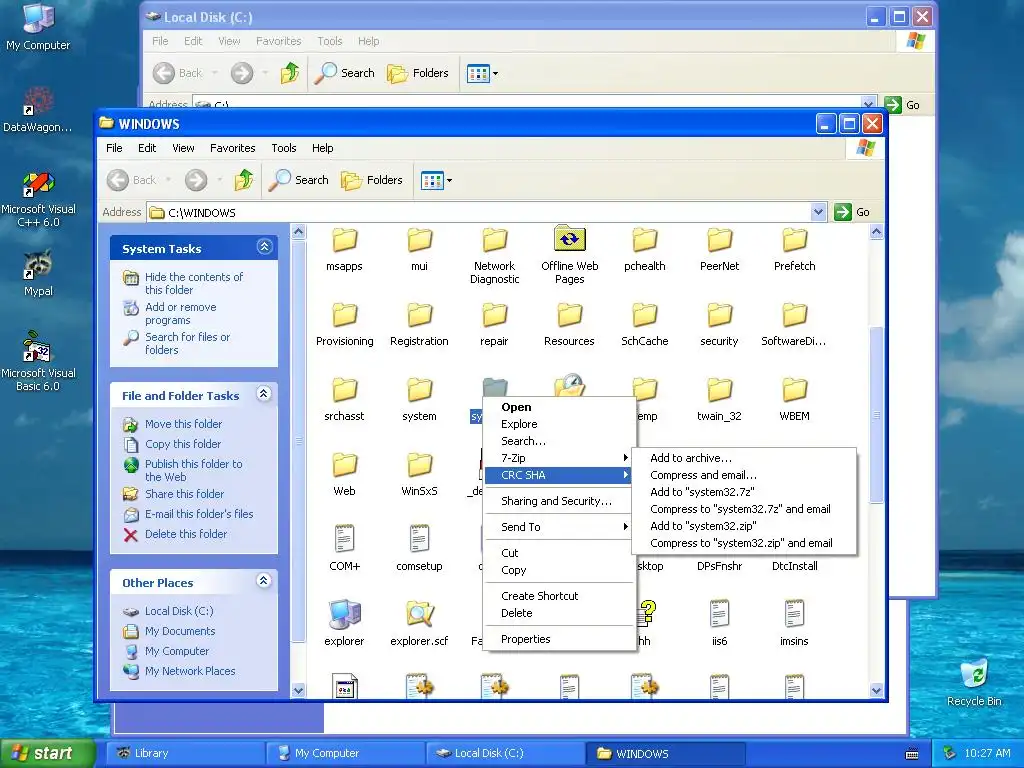This screenshot has width=1024, height=768.
Task: Select the mui folder icon
Action: (419, 240)
